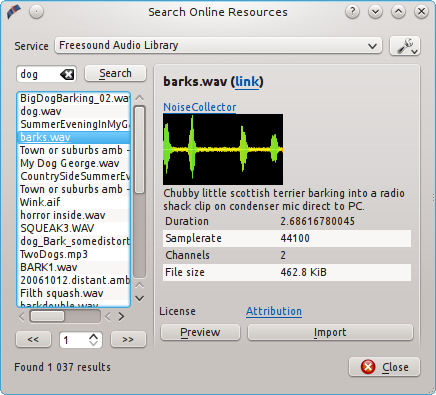This screenshot has width=436, height=395.
Task: Click the shade window down-arrow button
Action: click(375, 12)
